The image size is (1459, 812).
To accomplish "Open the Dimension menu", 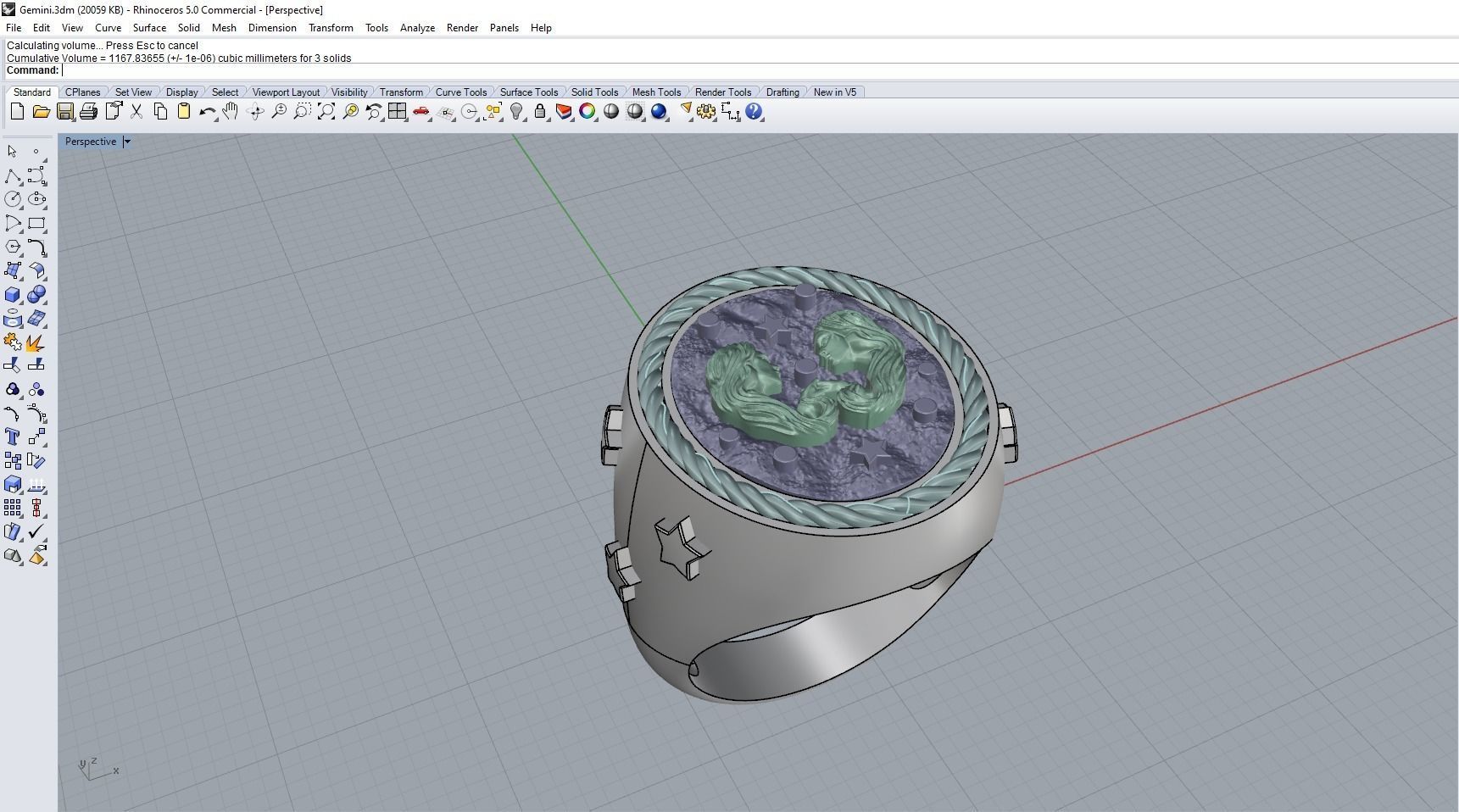I will (272, 28).
